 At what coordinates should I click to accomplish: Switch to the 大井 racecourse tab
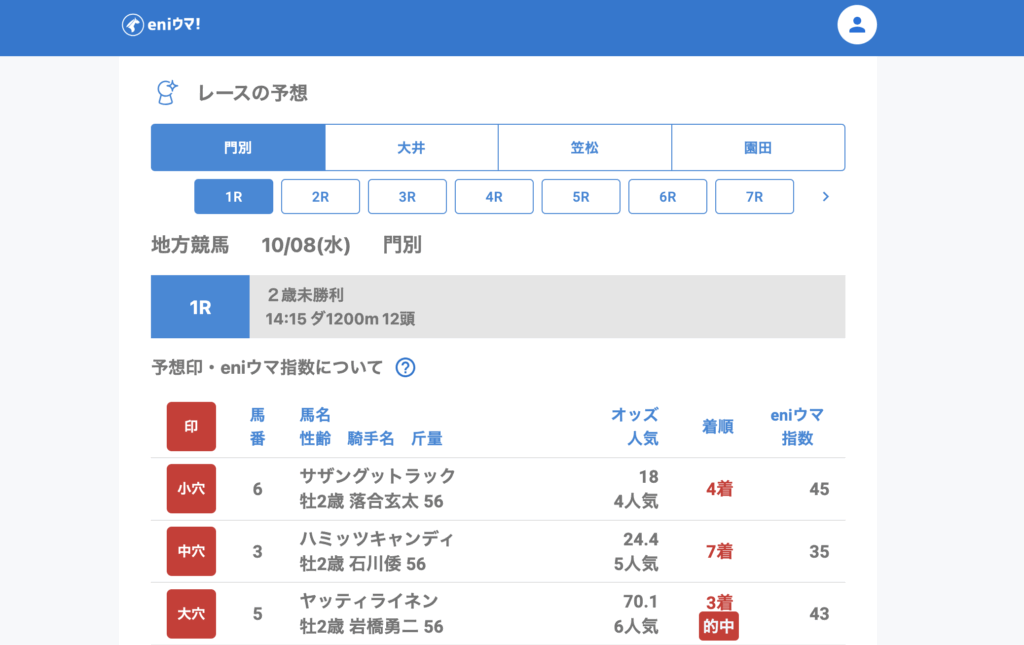coord(411,148)
